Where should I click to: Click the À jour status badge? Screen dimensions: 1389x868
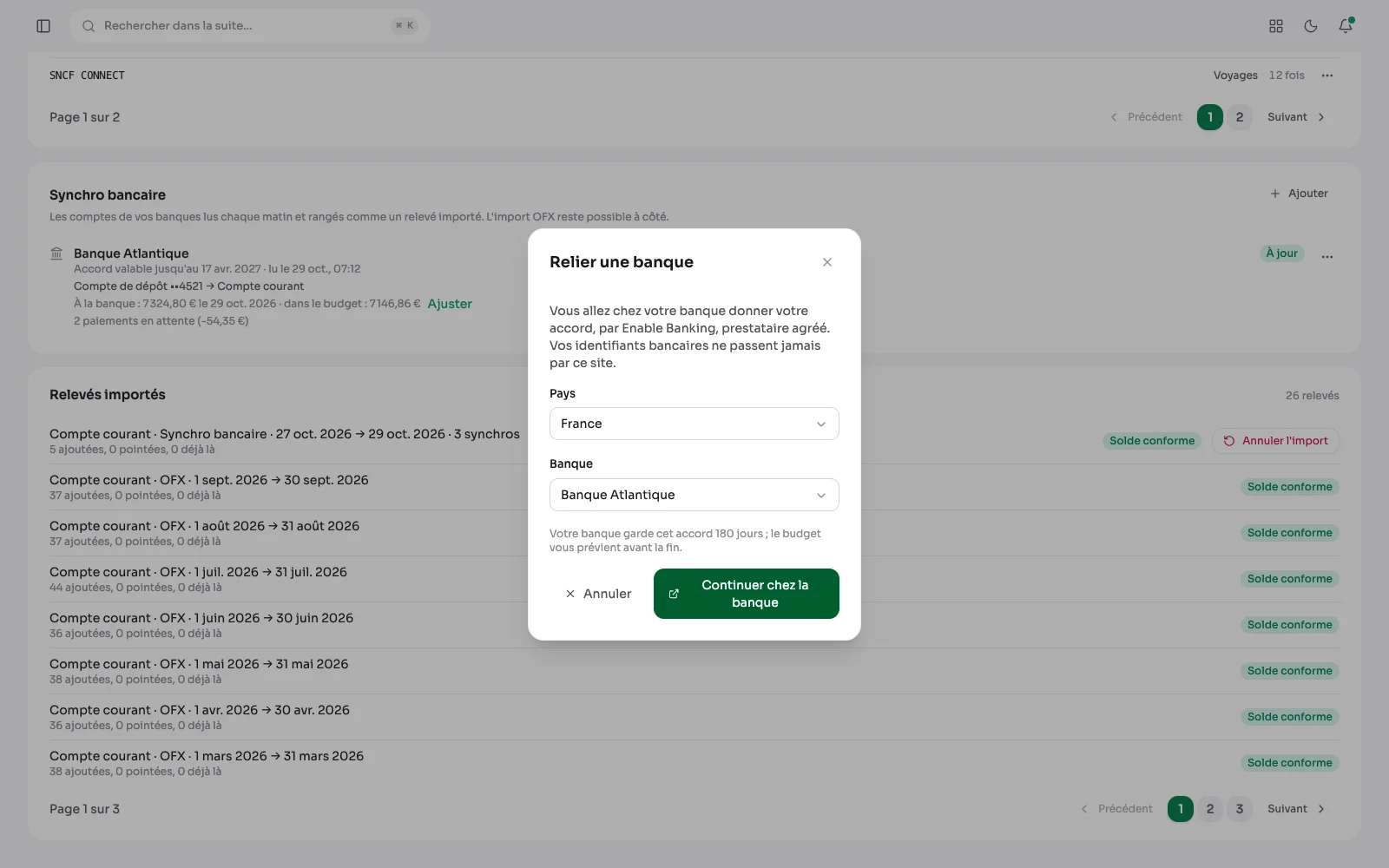pos(1281,253)
